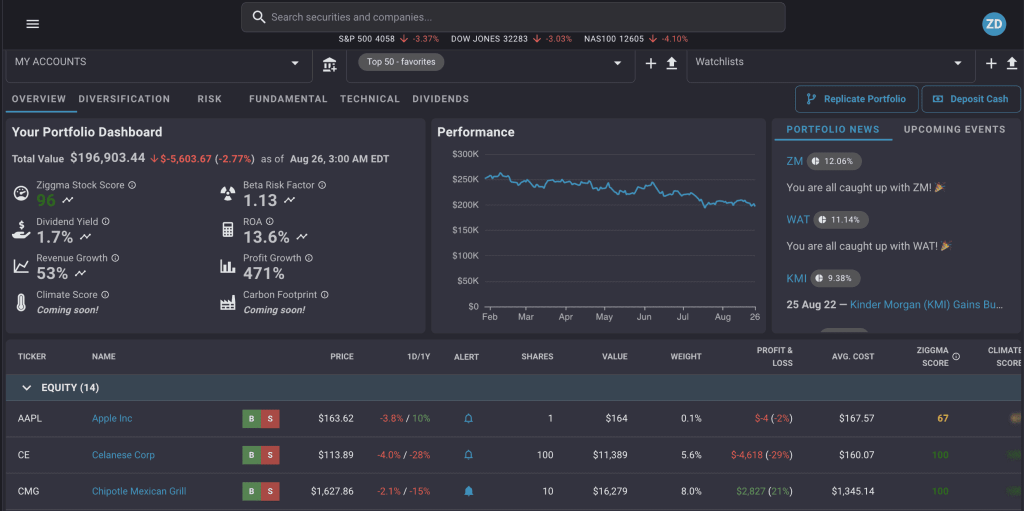Click the Buy button for Chipotle Mexican Grill
The height and width of the screenshot is (511, 1024).
tap(251, 491)
